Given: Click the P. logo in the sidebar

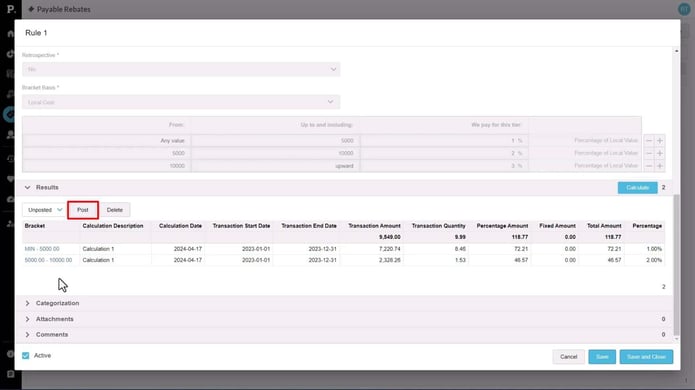Looking at the screenshot, I should (11, 9).
